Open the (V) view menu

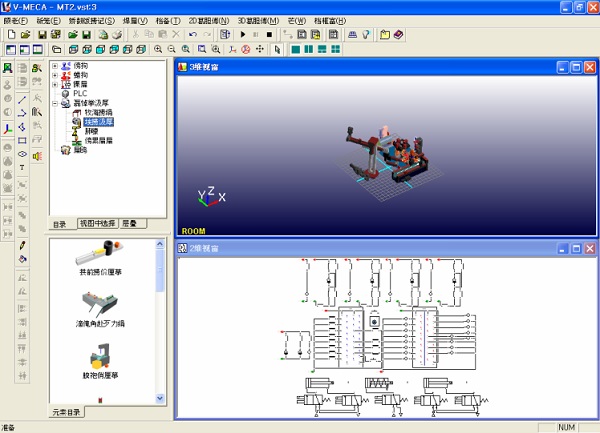(x=135, y=21)
